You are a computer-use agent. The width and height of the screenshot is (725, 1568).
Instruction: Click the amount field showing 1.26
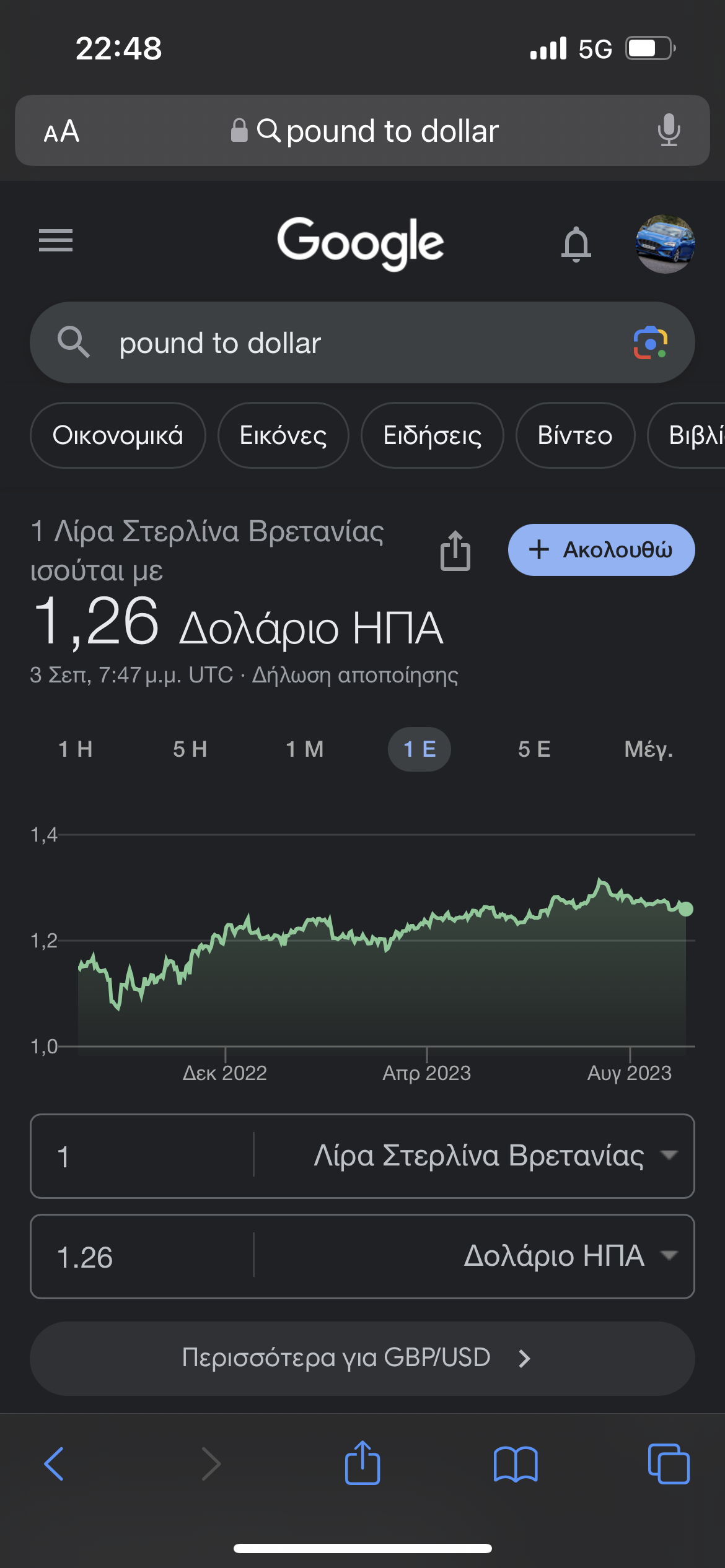[x=143, y=1257]
